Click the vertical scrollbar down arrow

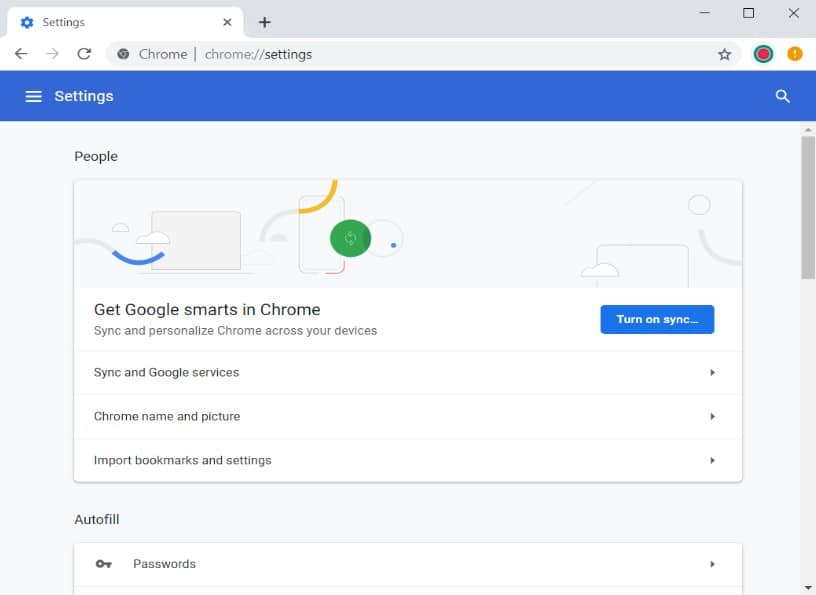(808, 587)
